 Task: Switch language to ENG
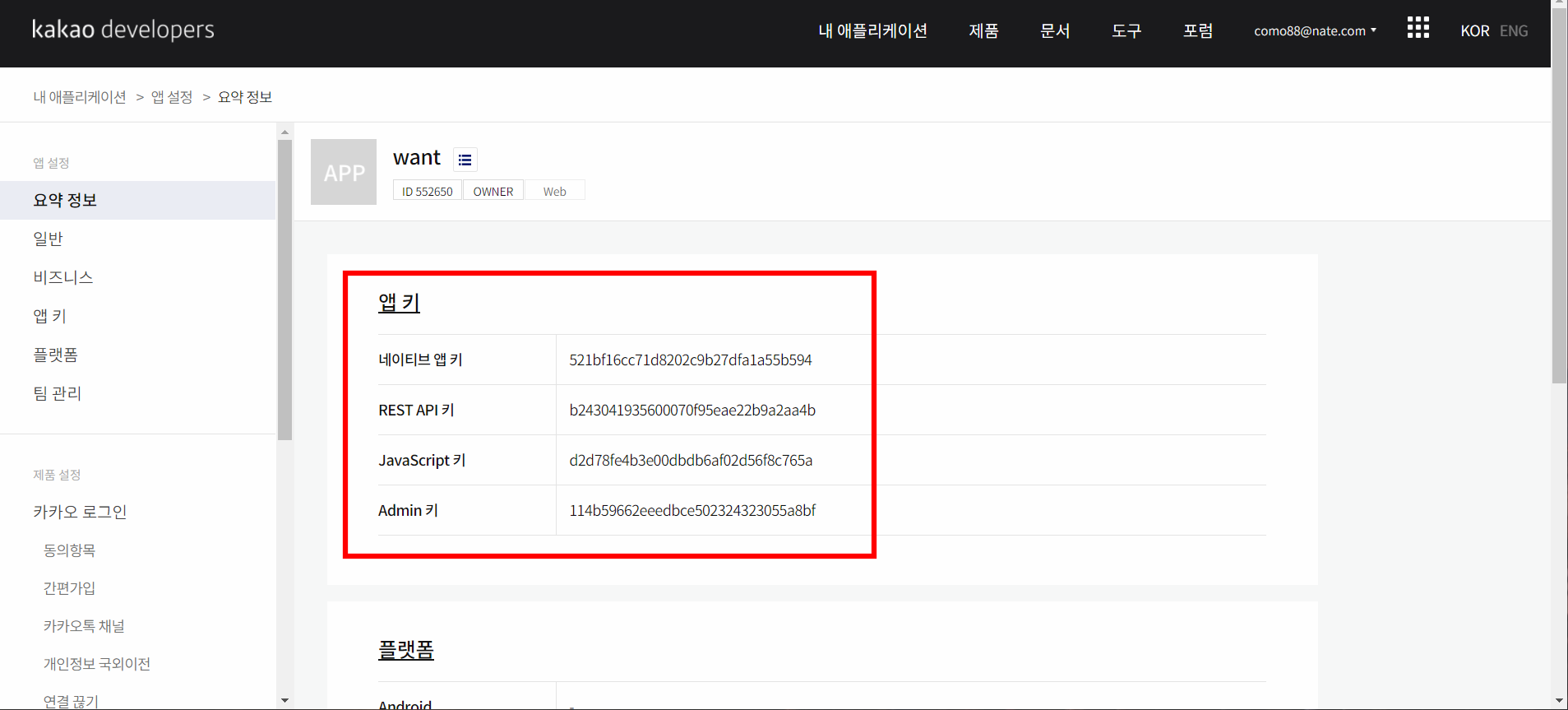tap(1514, 31)
